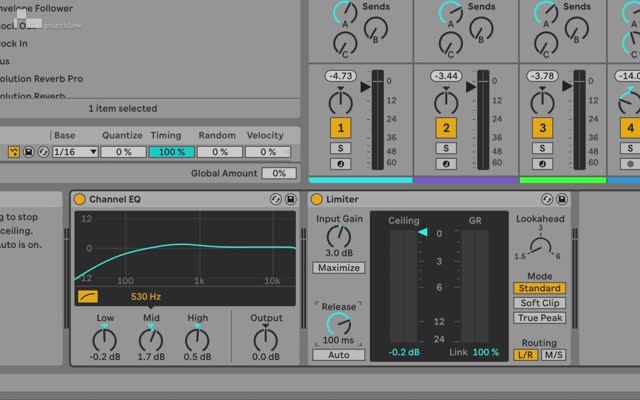This screenshot has height=400, width=640.
Task: Click the Limiter Ceiling triangle handle
Action: pyautogui.click(x=423, y=232)
